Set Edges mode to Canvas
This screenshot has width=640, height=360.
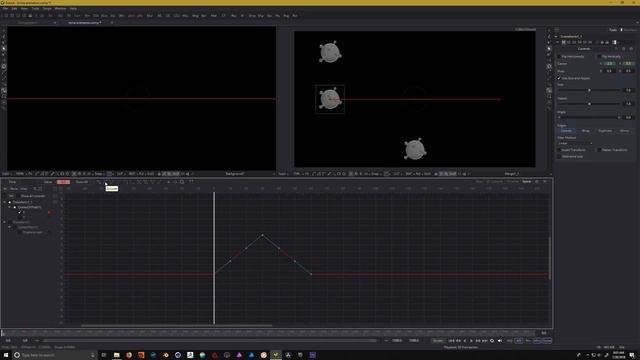(x=567, y=131)
